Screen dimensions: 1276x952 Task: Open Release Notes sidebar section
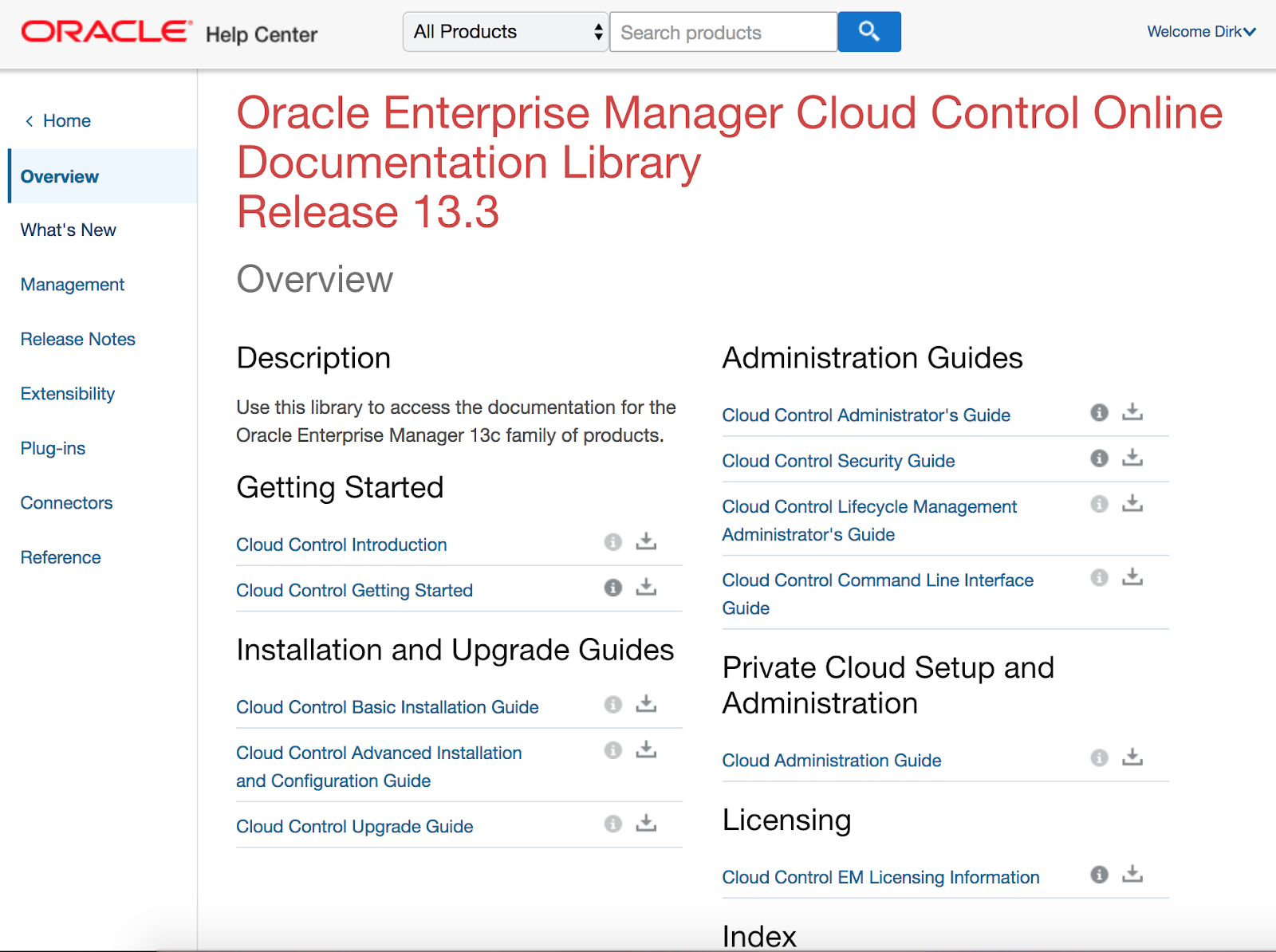tap(78, 340)
